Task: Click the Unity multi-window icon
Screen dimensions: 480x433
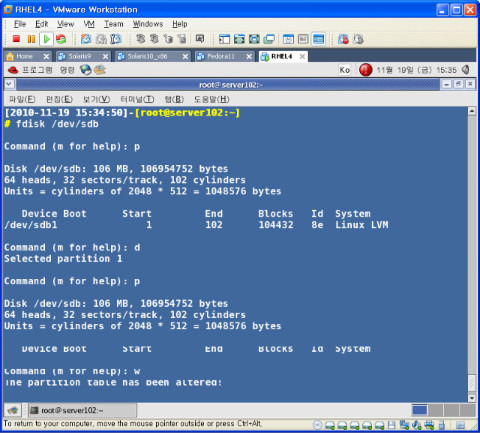Action: click(x=269, y=39)
